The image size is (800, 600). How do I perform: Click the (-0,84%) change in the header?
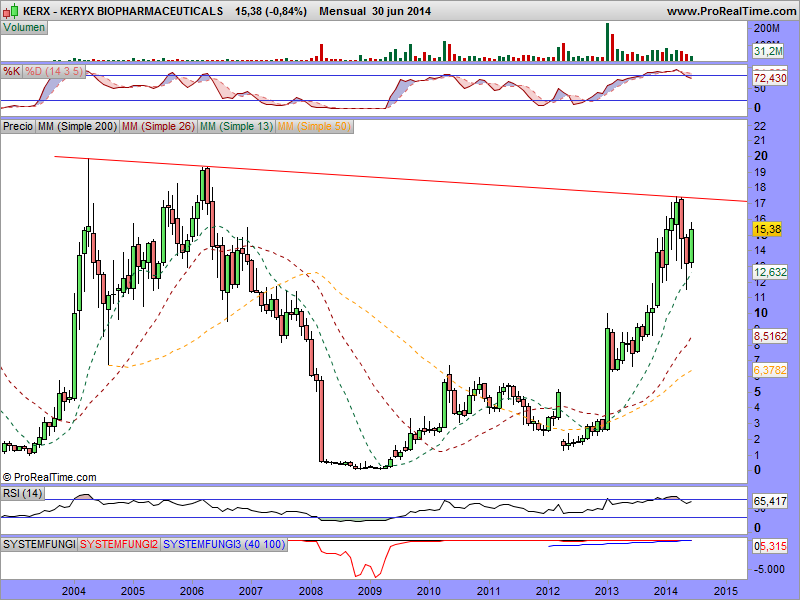pos(285,11)
